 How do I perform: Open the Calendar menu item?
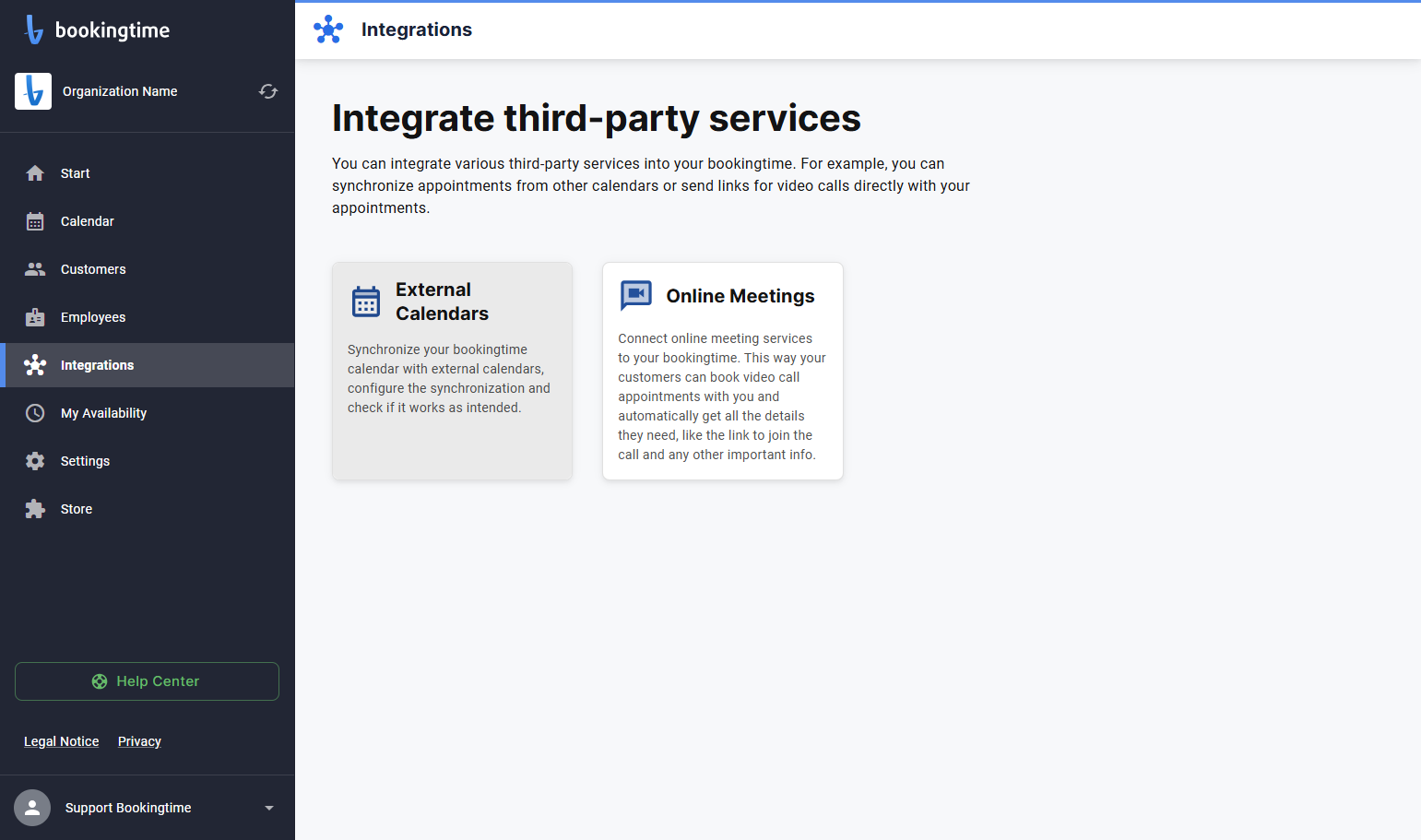[x=148, y=221]
